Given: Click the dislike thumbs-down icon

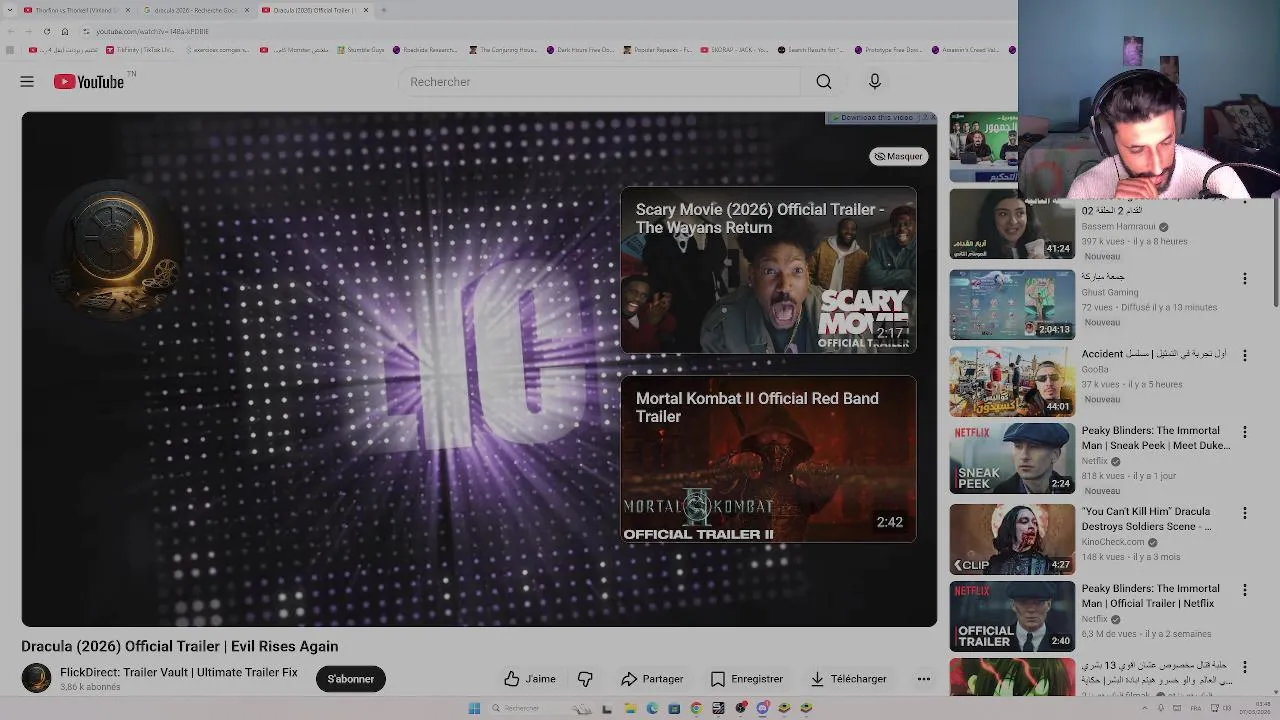Looking at the screenshot, I should click(585, 679).
